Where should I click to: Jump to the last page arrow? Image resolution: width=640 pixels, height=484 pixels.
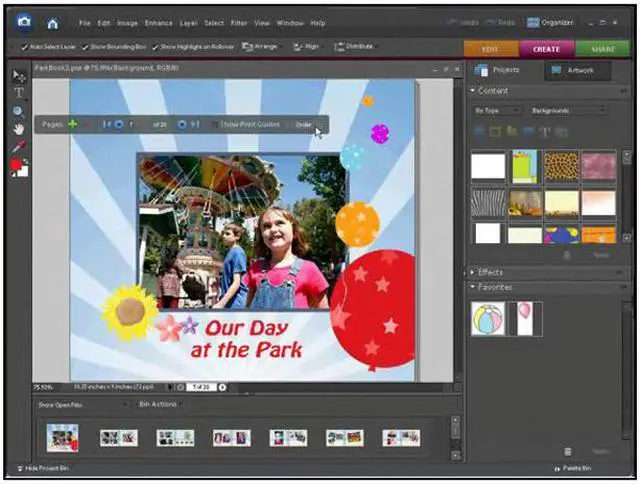[x=195, y=124]
